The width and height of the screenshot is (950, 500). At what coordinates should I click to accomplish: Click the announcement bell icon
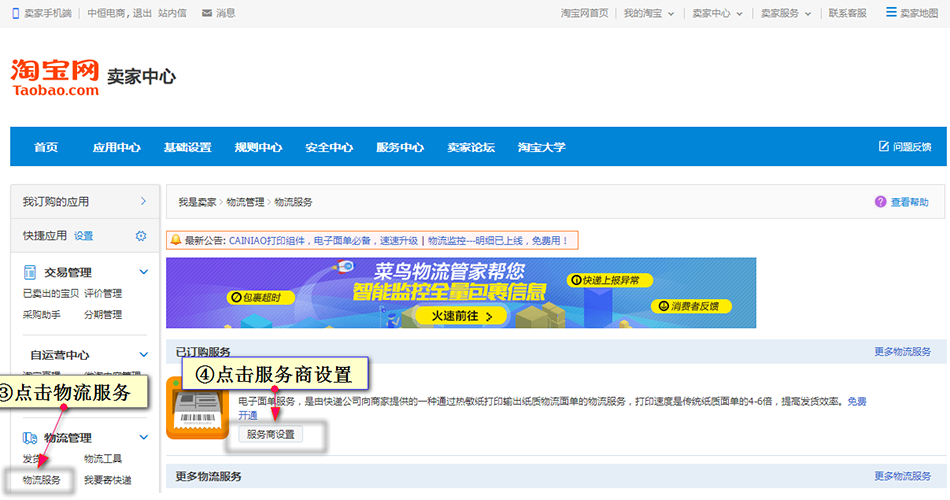176,240
